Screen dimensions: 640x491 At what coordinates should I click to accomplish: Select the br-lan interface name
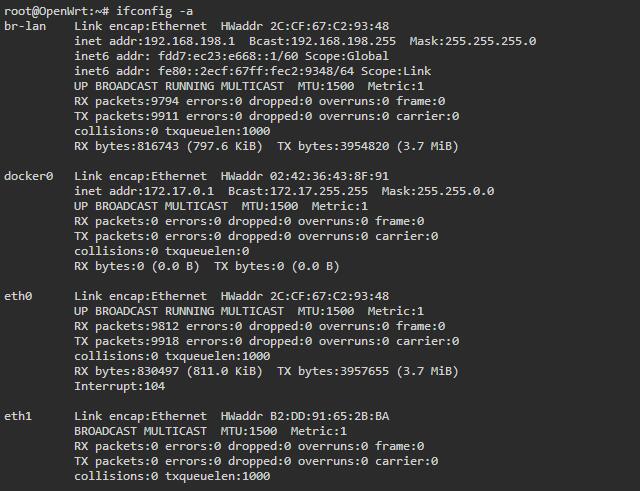25,26
